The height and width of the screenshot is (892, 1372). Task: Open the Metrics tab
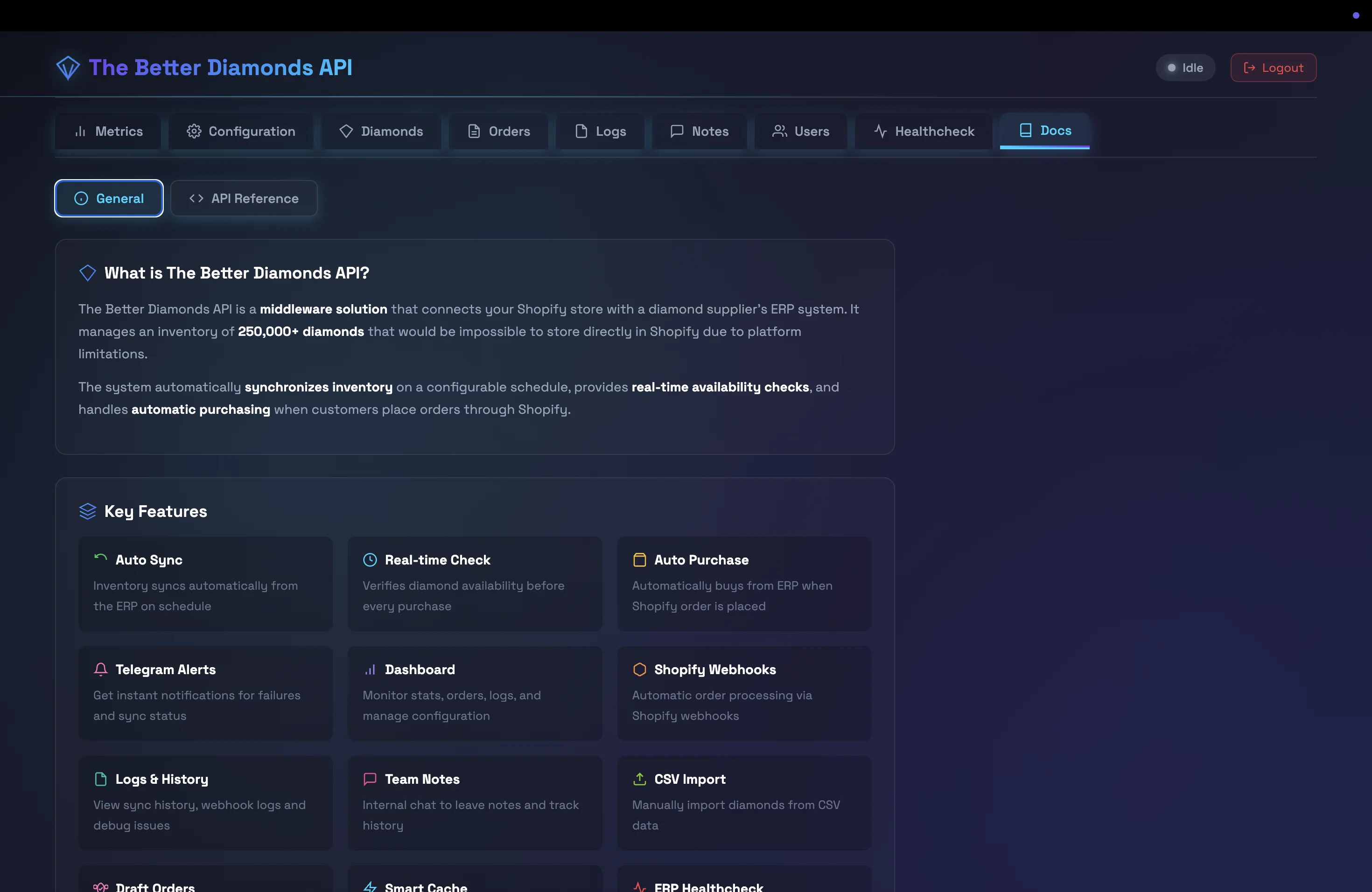tap(108, 132)
